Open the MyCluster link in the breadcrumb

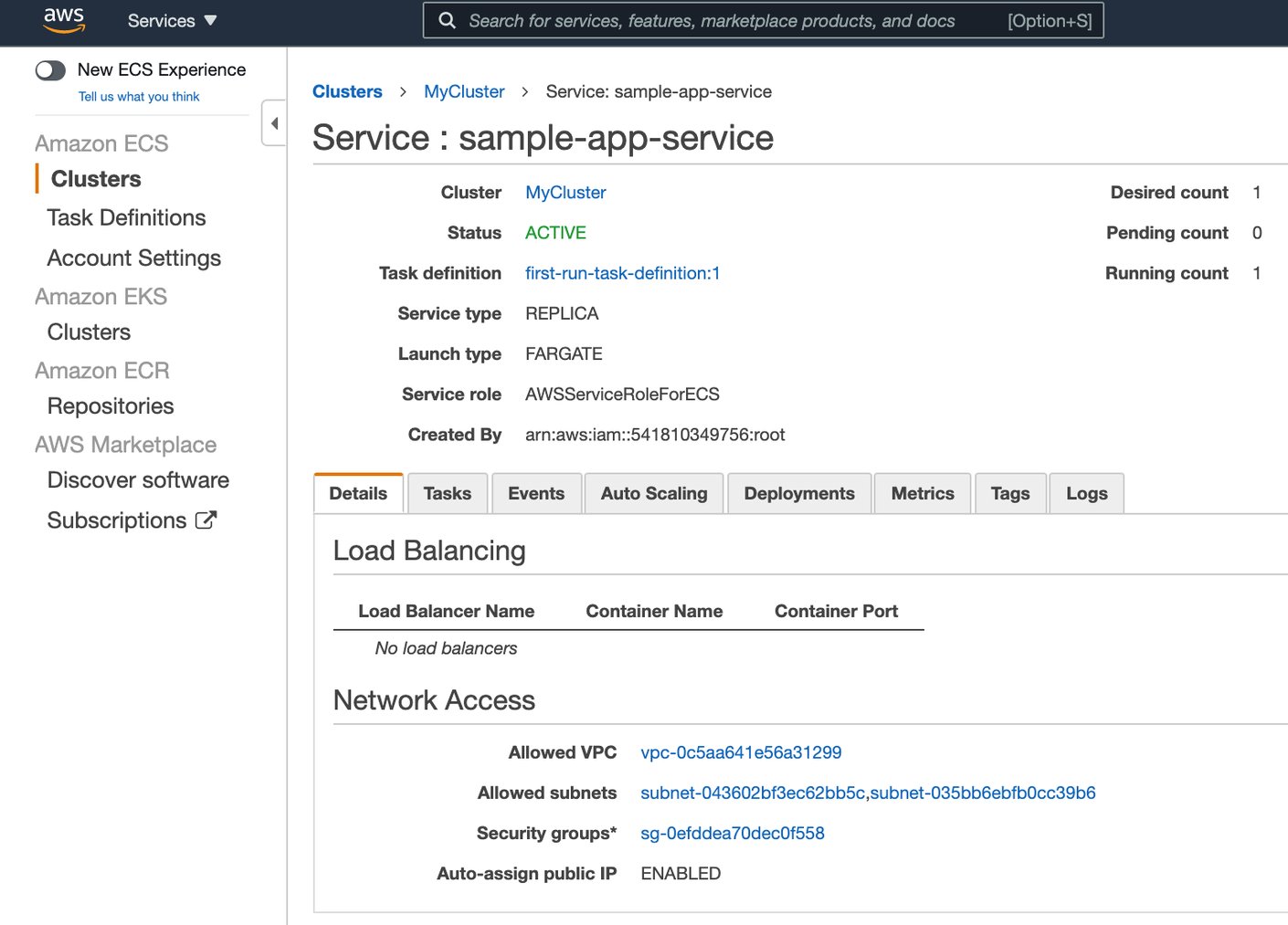[464, 91]
